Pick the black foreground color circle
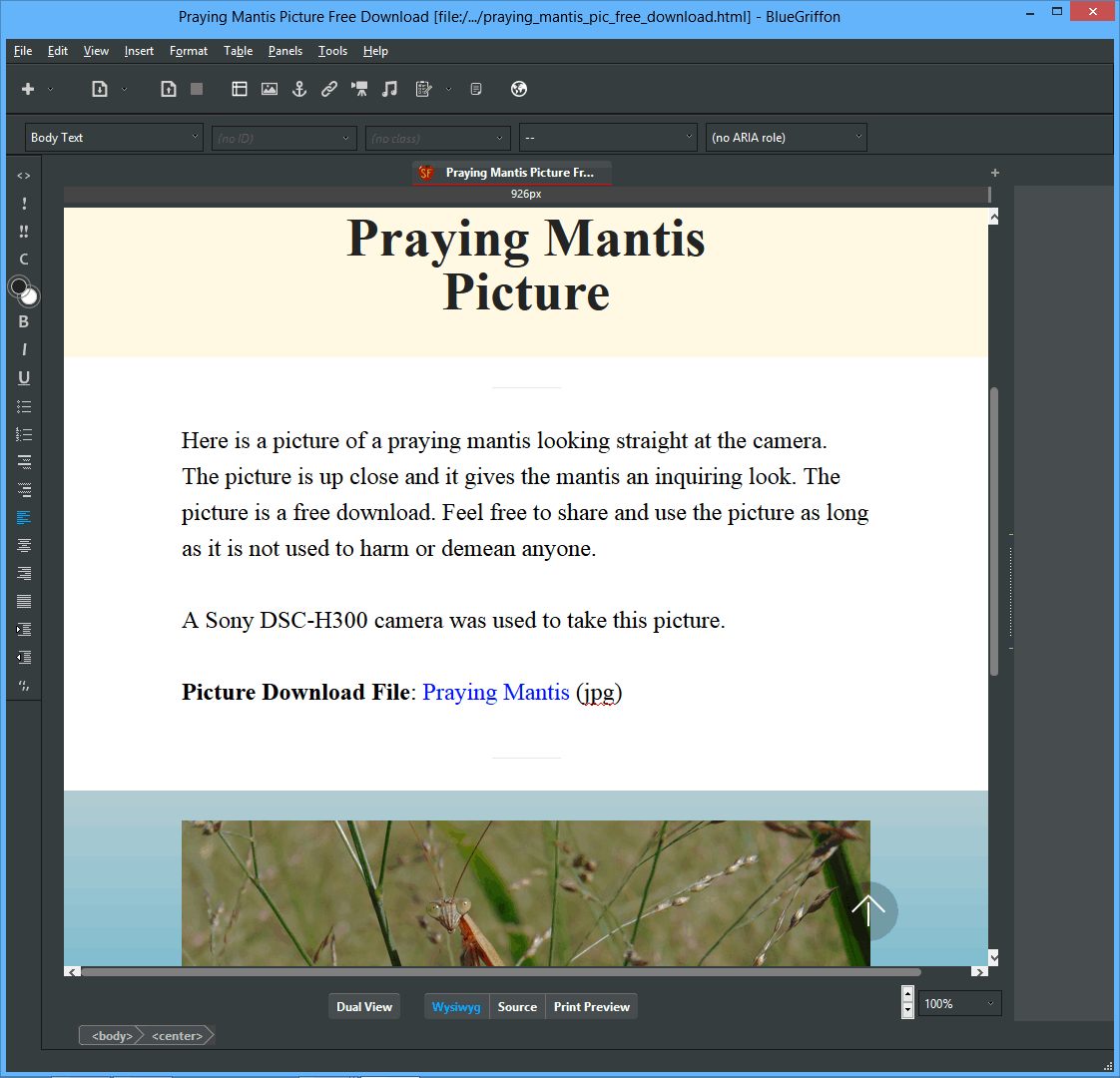 pyautogui.click(x=19, y=286)
